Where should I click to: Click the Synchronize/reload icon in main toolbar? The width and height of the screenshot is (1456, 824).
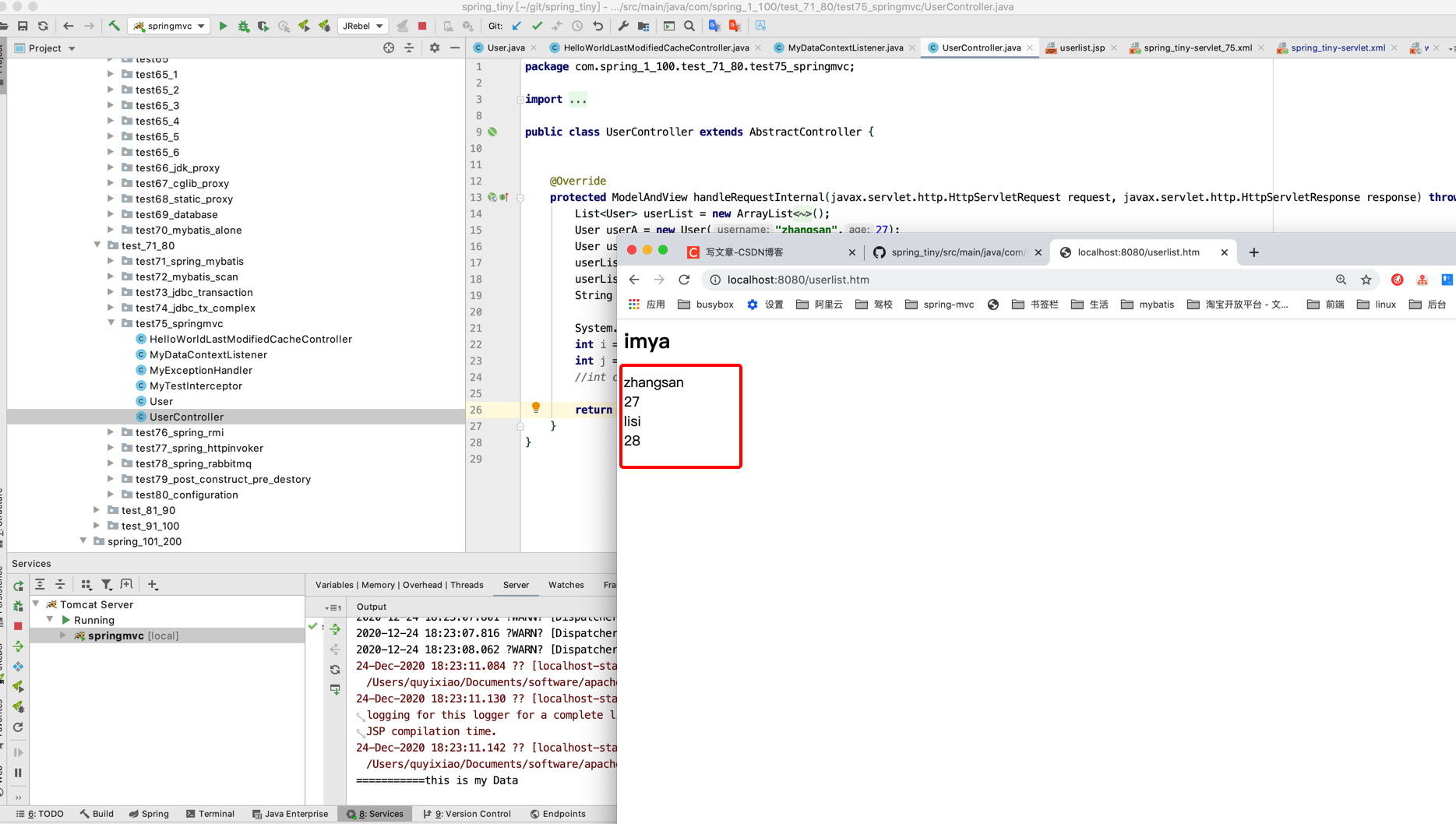coord(43,26)
